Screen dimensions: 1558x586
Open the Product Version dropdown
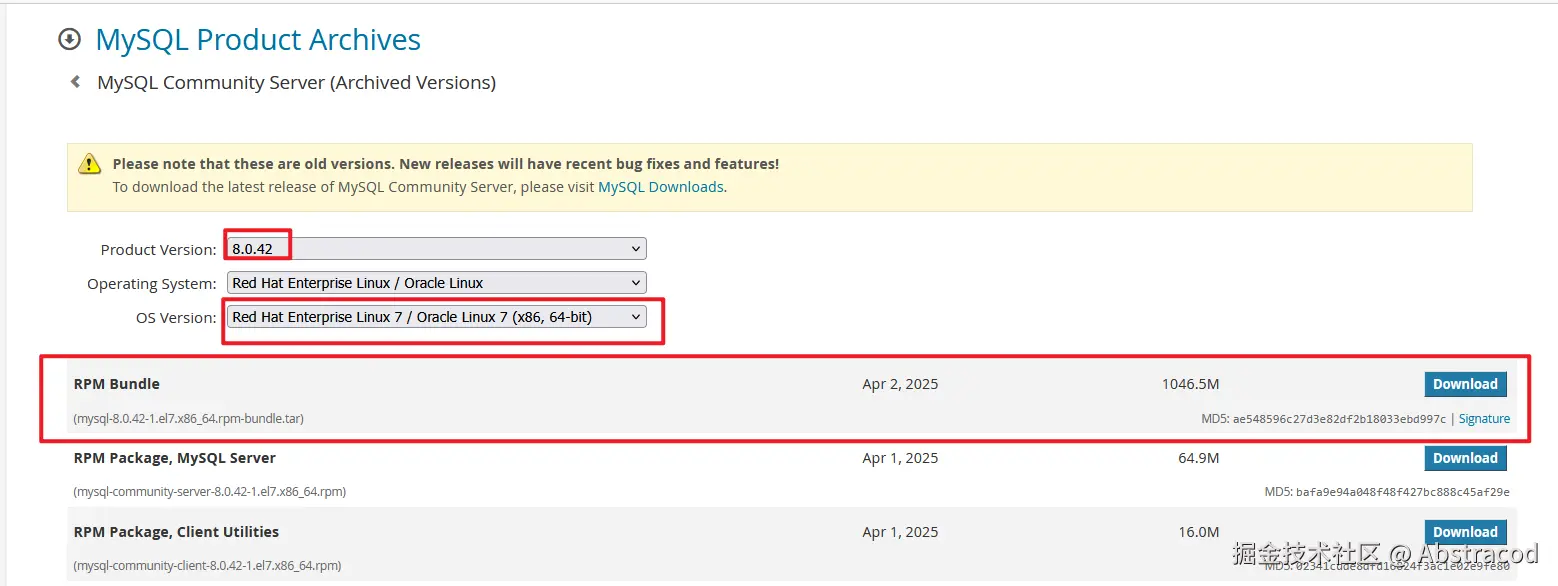click(x=437, y=249)
